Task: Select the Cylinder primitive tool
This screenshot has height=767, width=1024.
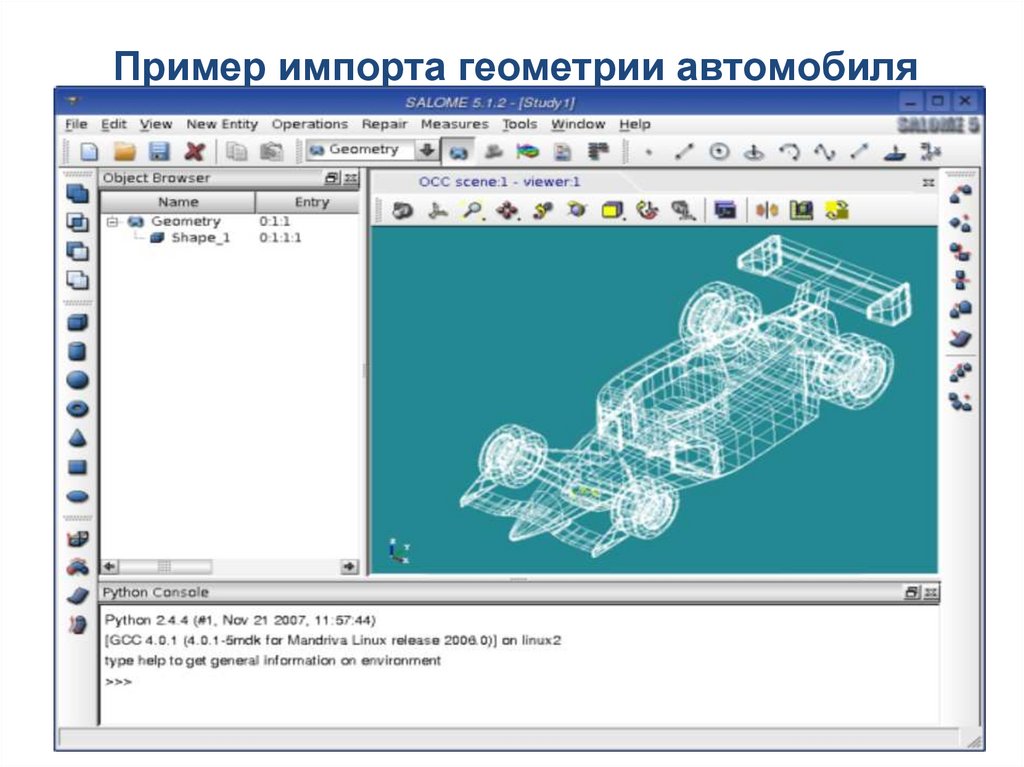Action: pos(77,351)
